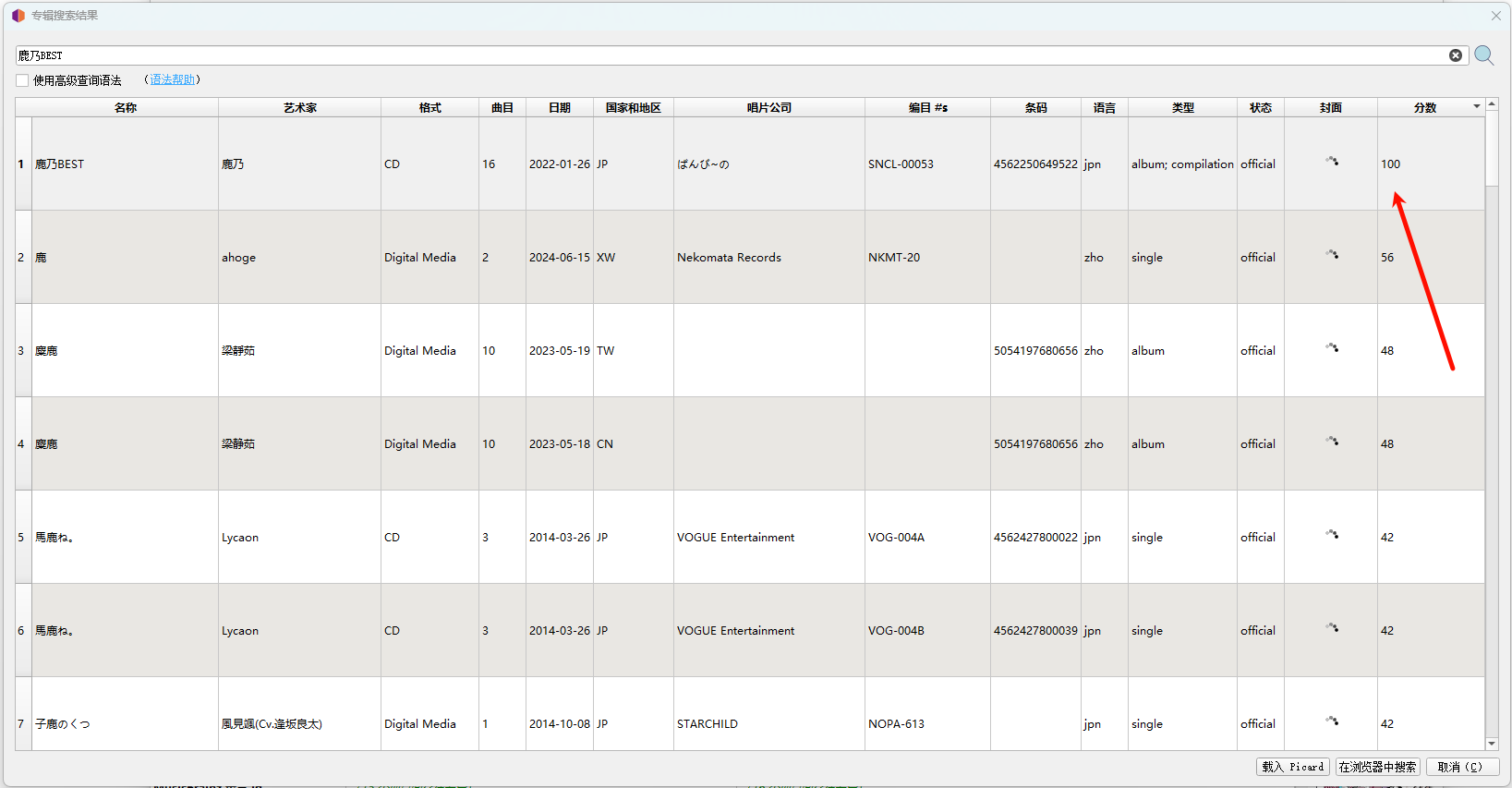Image resolution: width=1512 pixels, height=788 pixels.
Task: Click cover loading icon in ahoge row
Action: coord(1331,255)
